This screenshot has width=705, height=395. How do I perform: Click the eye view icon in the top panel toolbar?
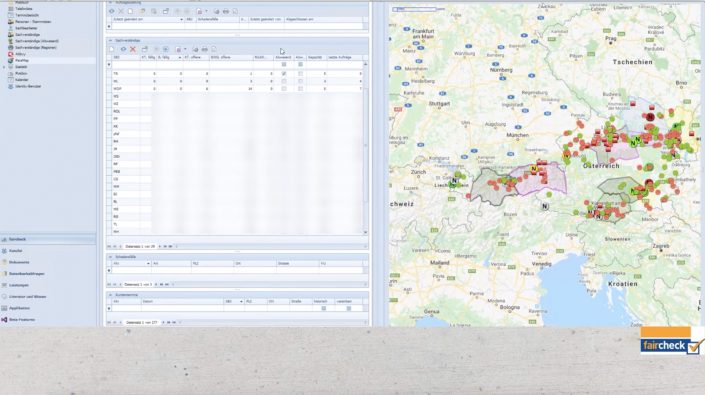pyautogui.click(x=112, y=11)
